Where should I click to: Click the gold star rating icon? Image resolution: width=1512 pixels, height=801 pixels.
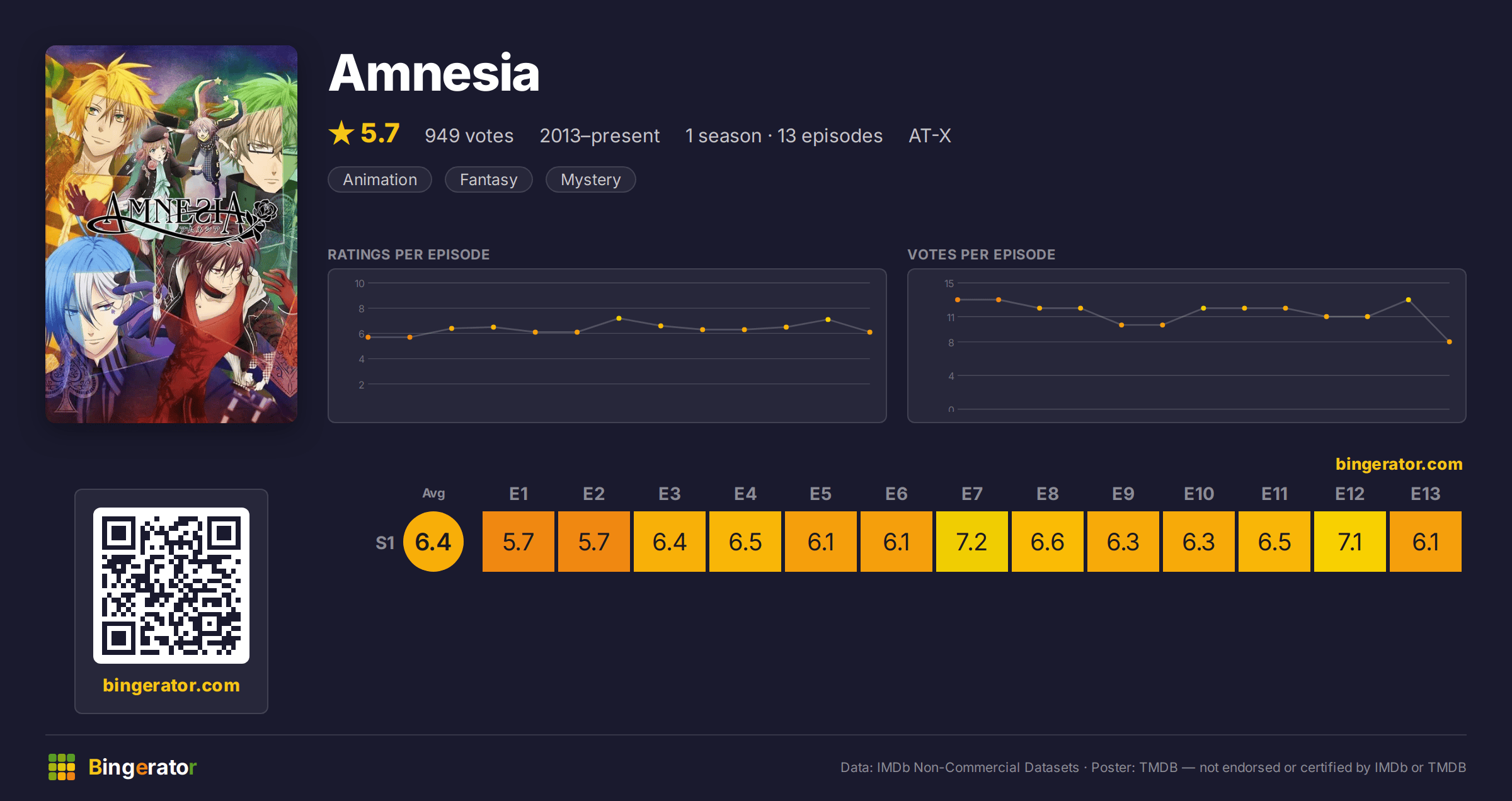tap(341, 133)
